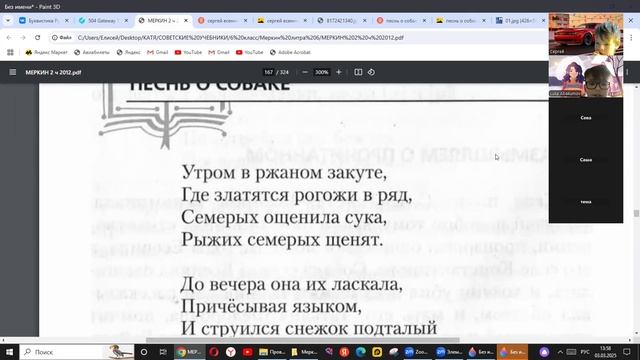Open the red Яндекс icon on taskbar
The height and width of the screenshot is (360, 640).
coord(344,352)
